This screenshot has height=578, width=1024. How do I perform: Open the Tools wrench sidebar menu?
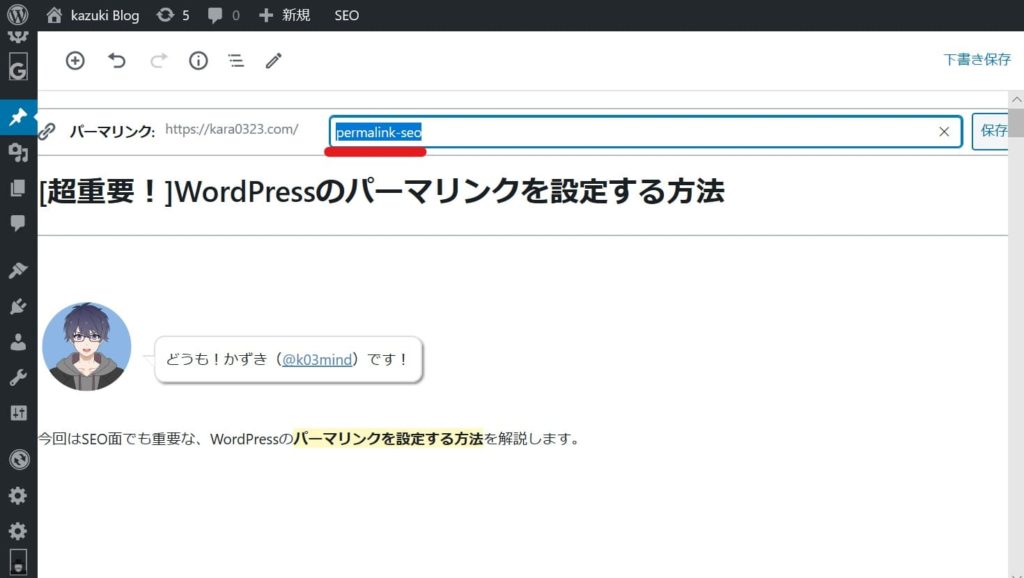(18, 377)
